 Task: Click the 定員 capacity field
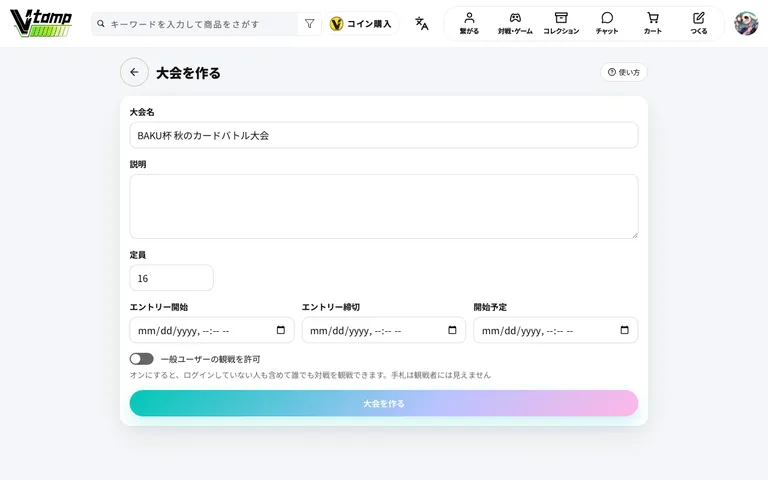click(x=171, y=278)
